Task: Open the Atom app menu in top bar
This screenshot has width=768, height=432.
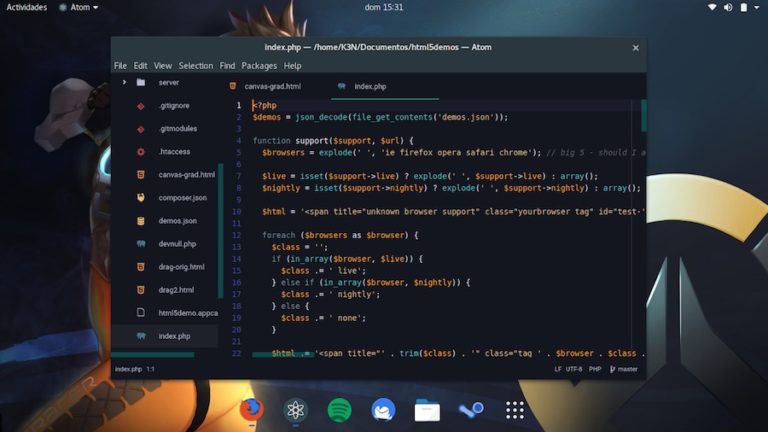Action: pos(79,7)
